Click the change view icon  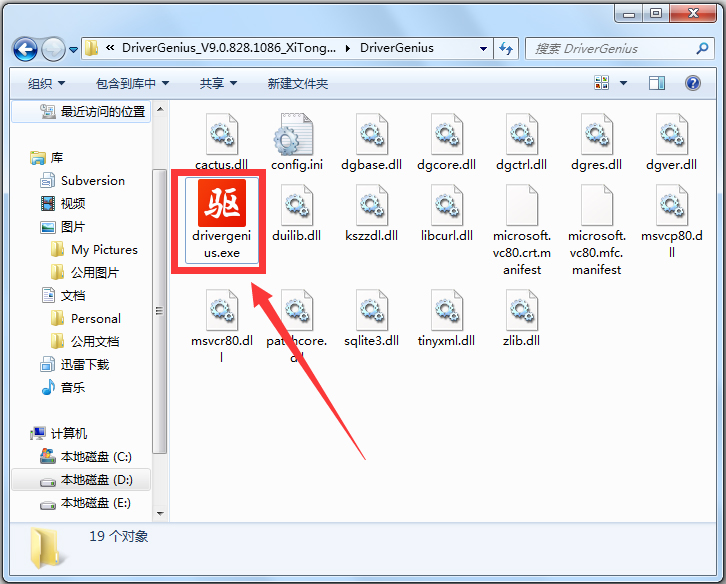coord(601,83)
